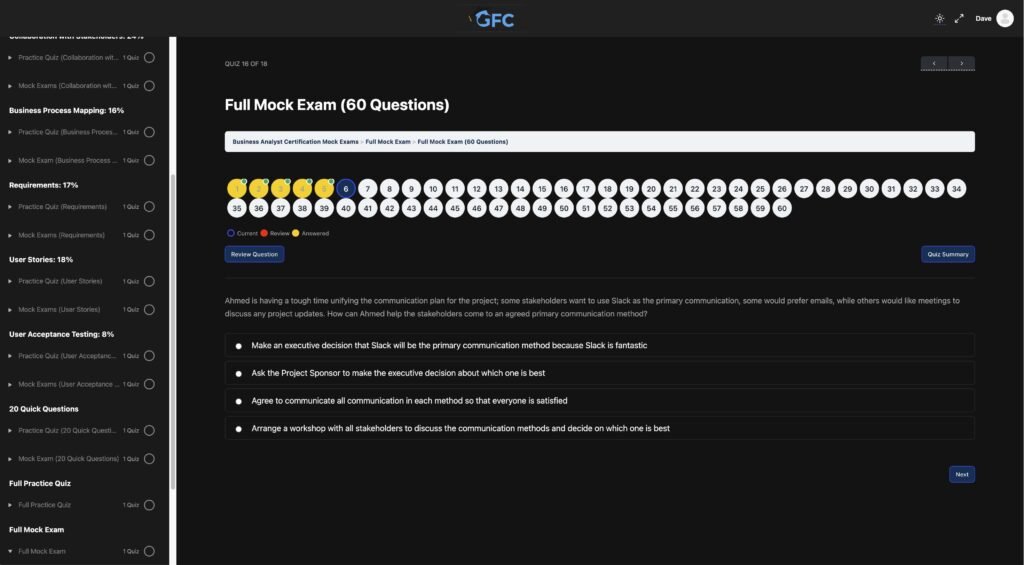The width and height of the screenshot is (1024, 565).
Task: Click the Review Question button
Action: click(254, 254)
